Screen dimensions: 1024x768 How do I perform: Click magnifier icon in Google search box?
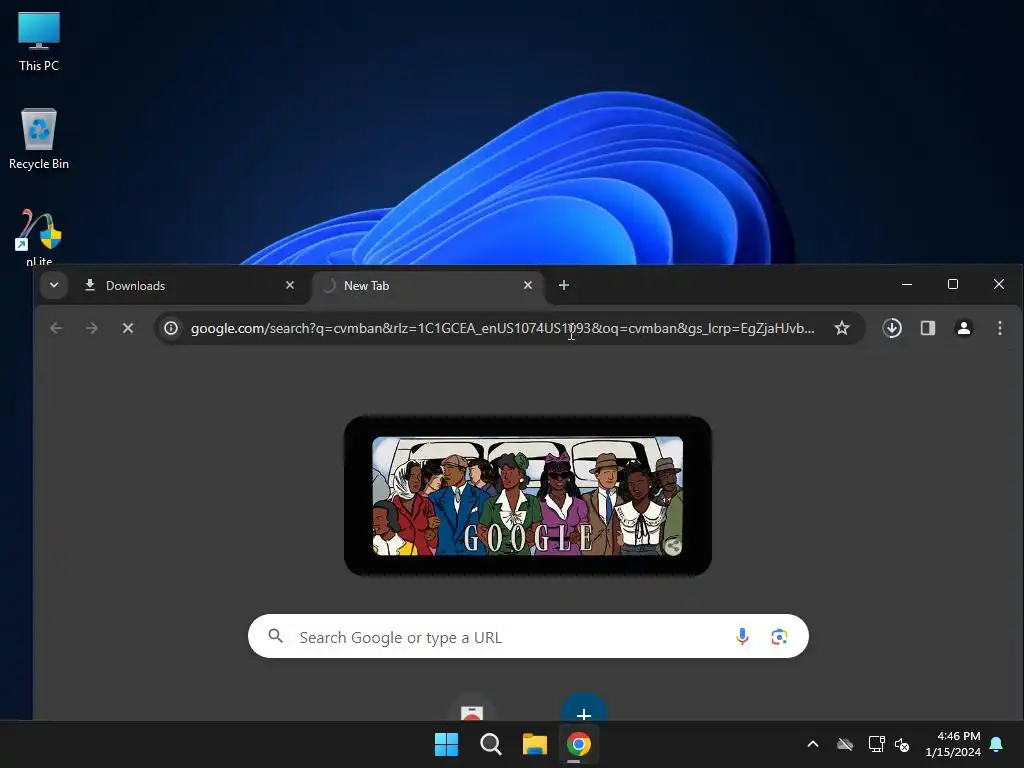pos(276,636)
